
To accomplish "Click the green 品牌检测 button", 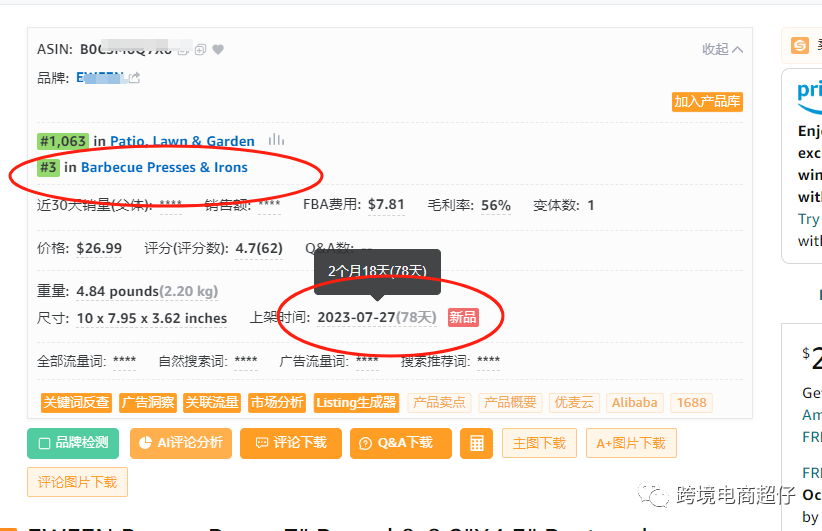I will pos(73,443).
